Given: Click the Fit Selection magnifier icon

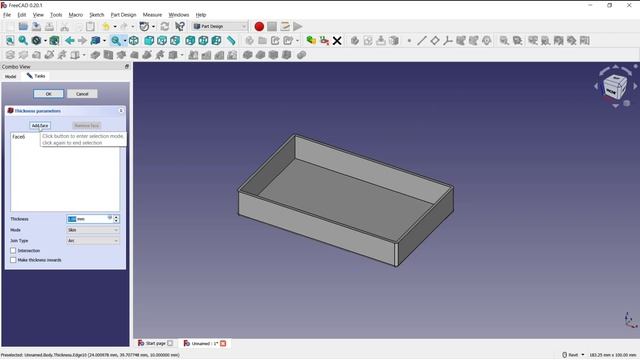Looking at the screenshot, I should 23,40.
